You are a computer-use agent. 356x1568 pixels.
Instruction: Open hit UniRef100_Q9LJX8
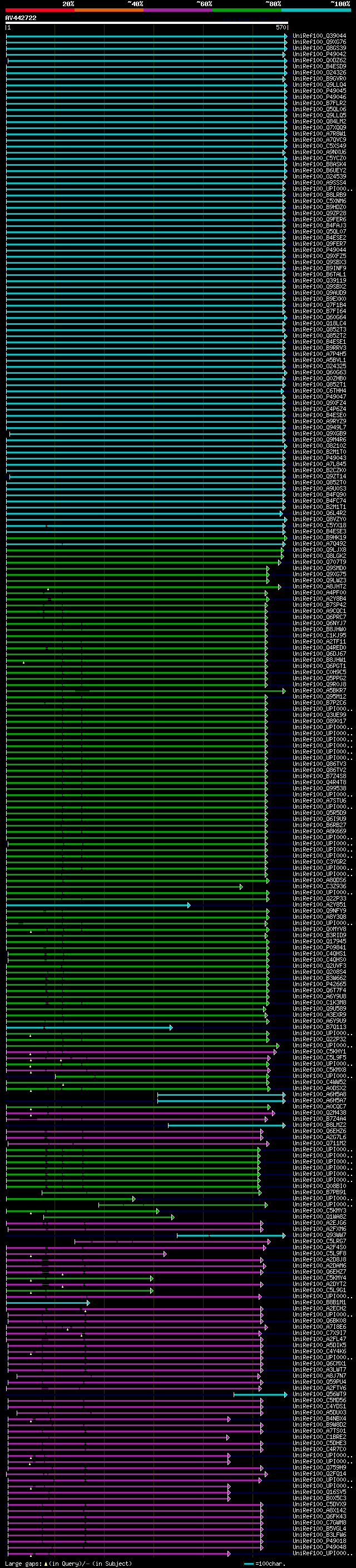(x=319, y=550)
